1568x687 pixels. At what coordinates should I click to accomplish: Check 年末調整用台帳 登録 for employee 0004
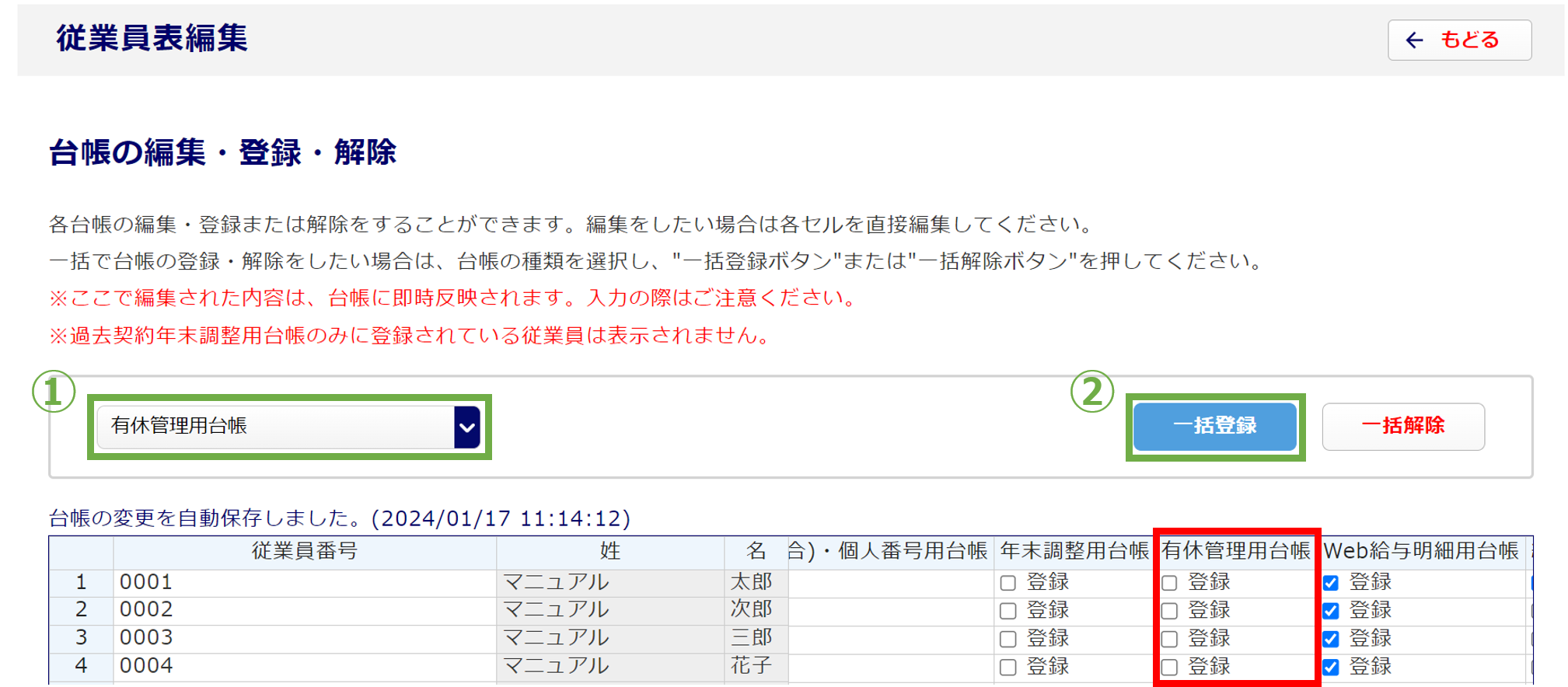(1008, 667)
